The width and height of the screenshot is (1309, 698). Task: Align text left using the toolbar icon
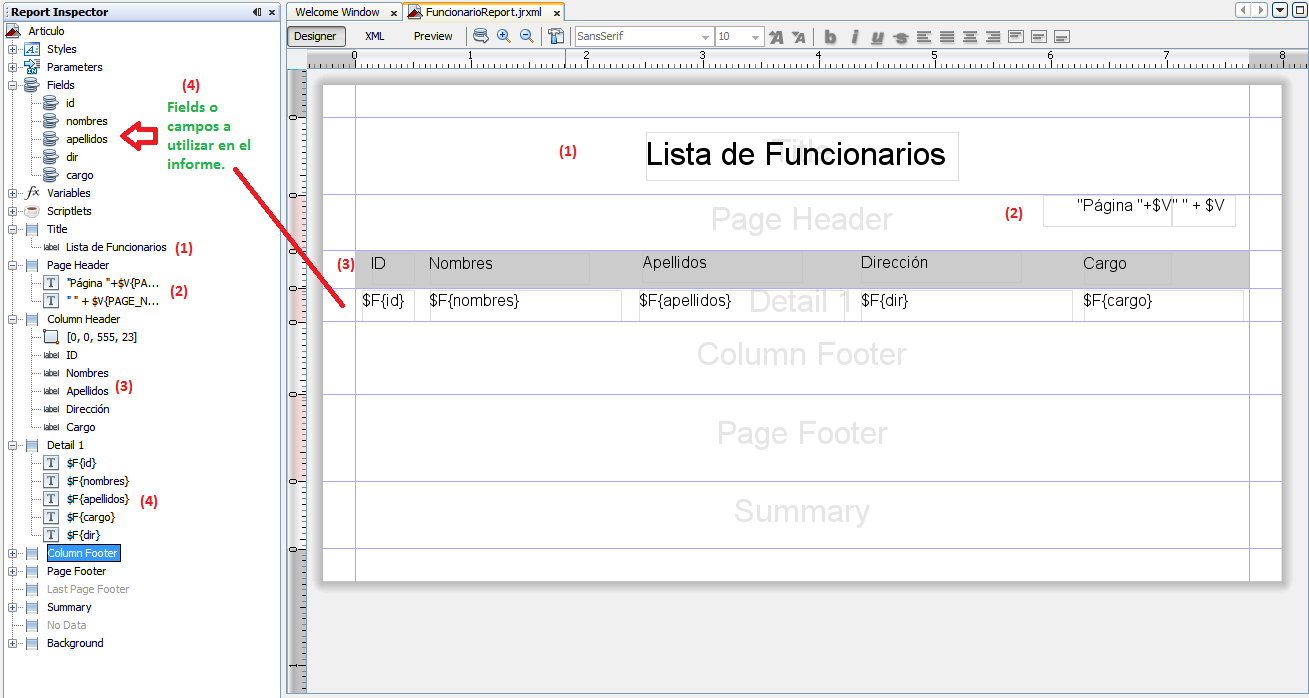pos(923,36)
